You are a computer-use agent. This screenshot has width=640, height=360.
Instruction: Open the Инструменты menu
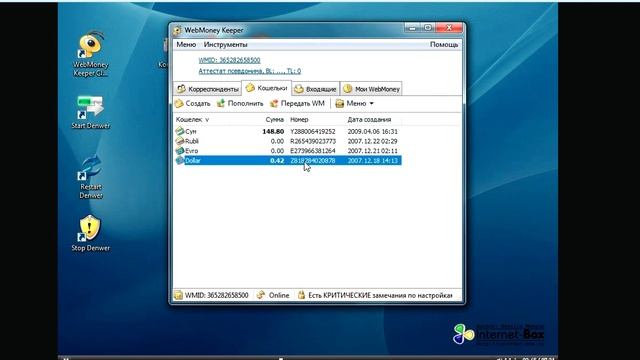[225, 44]
